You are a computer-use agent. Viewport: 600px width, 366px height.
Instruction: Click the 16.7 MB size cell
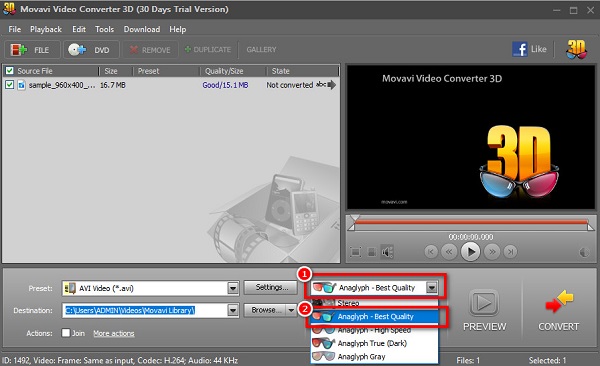112,85
